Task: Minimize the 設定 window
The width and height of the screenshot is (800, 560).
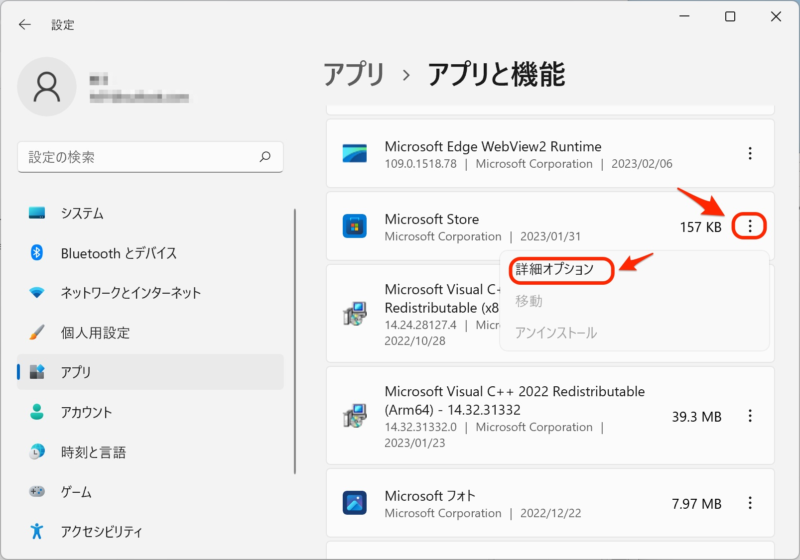Action: click(684, 17)
